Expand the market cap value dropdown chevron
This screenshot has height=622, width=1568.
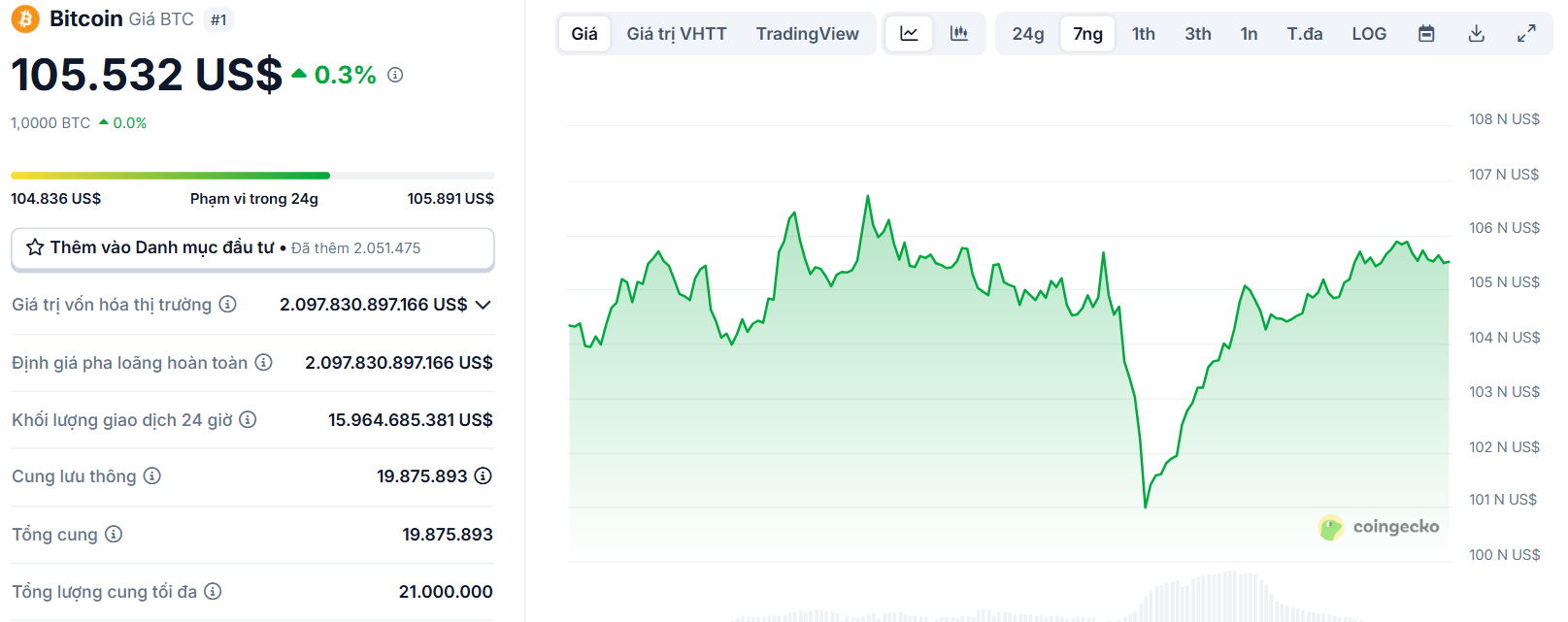(484, 305)
